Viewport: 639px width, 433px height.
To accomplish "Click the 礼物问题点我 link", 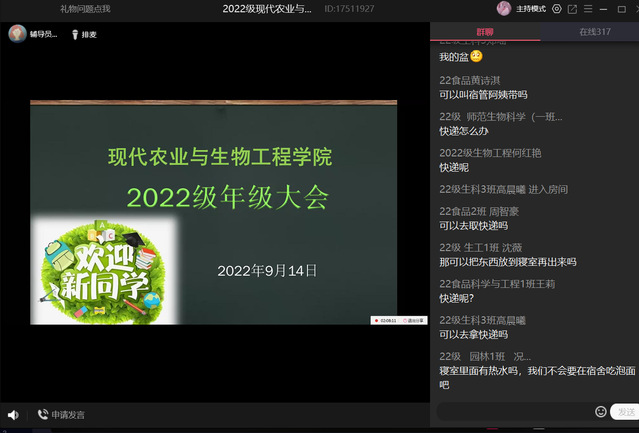I will 85,9.
